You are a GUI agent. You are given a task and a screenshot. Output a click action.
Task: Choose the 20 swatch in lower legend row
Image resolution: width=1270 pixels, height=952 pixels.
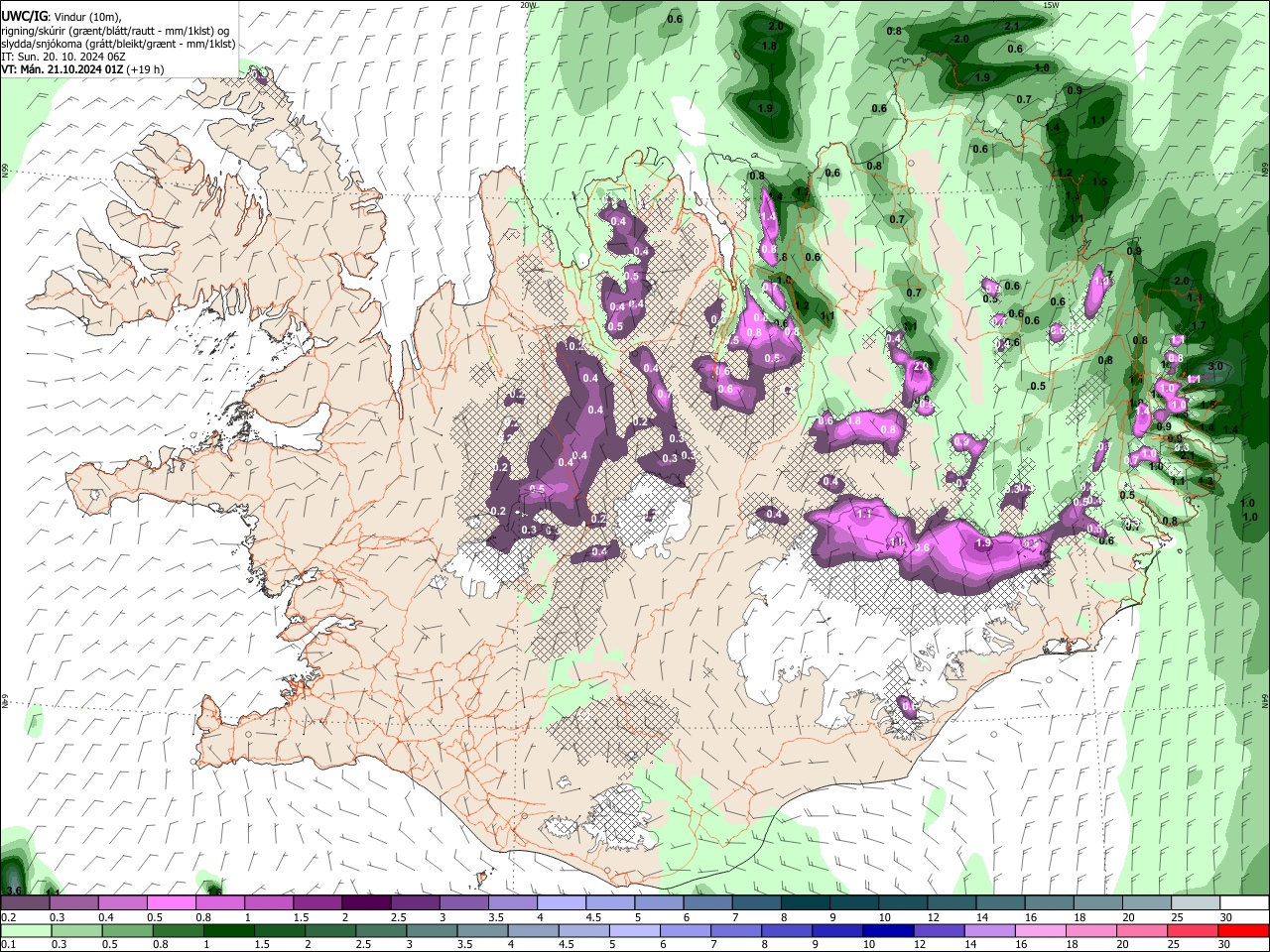pyautogui.click(x=1141, y=931)
